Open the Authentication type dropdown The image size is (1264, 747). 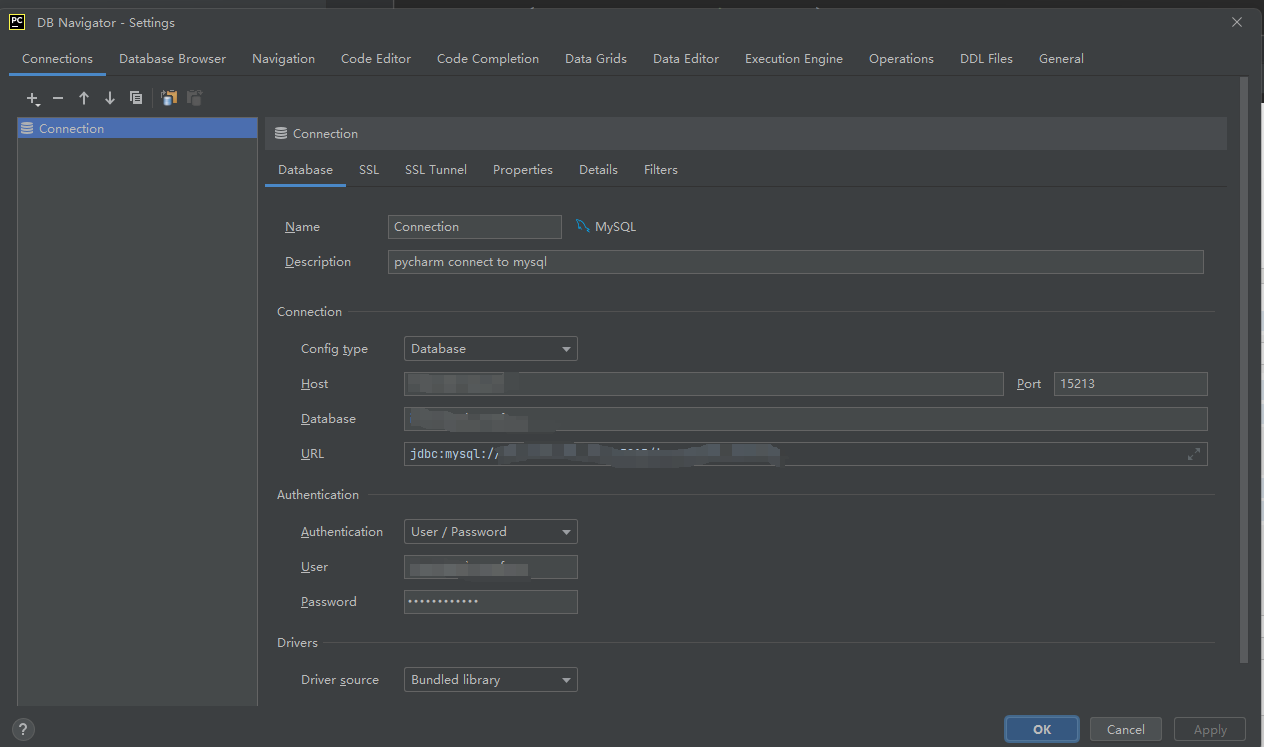click(x=491, y=532)
